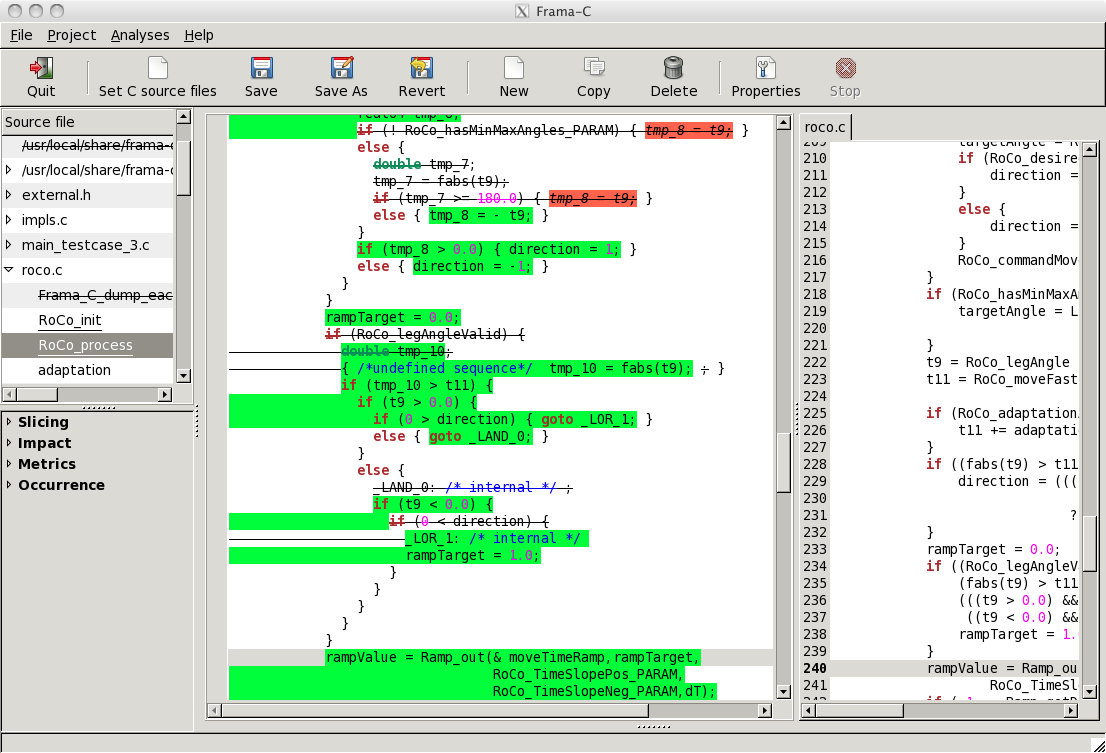
Task: Expand the non-struck /usr/local/share/frama-c node
Action: point(8,170)
